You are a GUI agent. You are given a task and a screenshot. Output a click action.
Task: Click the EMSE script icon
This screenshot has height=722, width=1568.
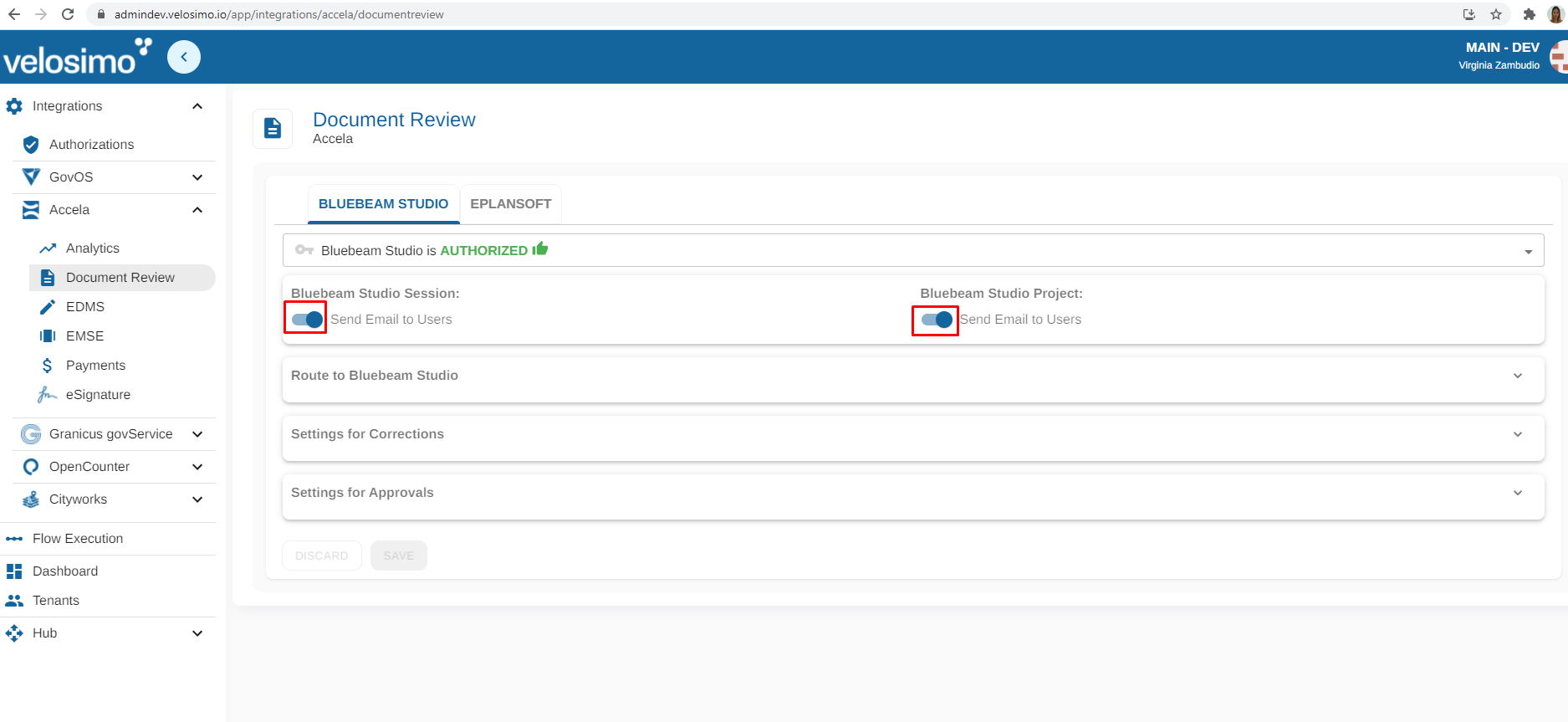(x=48, y=336)
